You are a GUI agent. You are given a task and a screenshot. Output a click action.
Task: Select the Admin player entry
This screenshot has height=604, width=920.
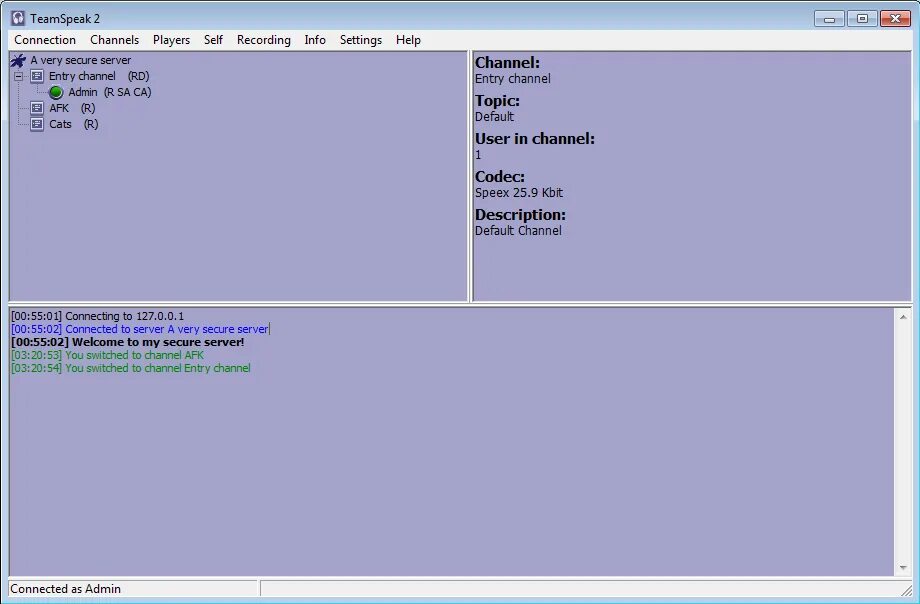click(x=109, y=92)
